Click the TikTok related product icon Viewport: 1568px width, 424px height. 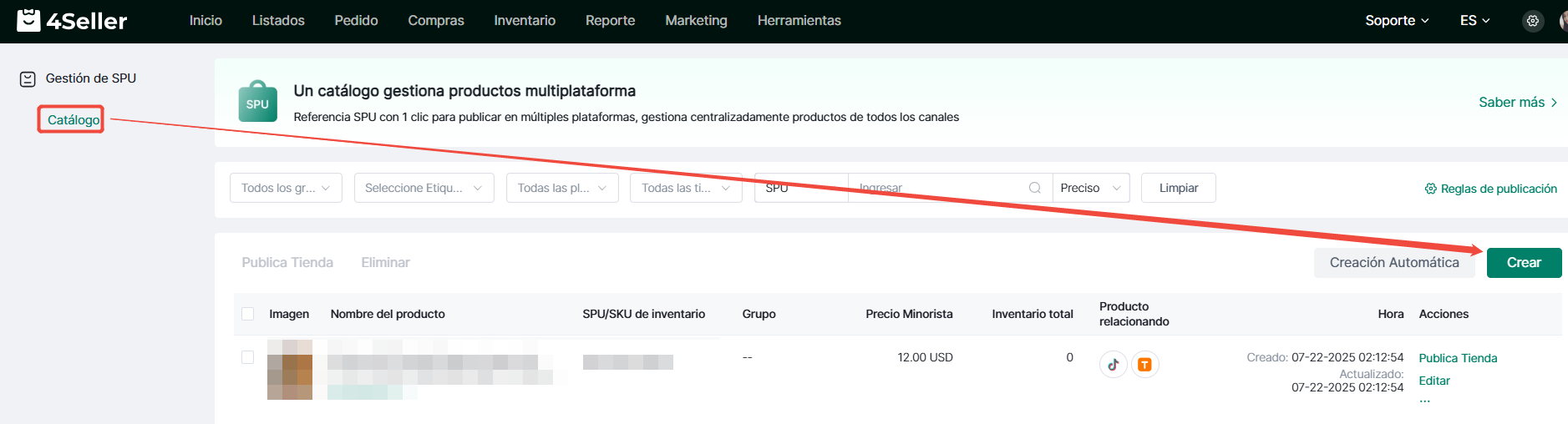[x=1113, y=365]
